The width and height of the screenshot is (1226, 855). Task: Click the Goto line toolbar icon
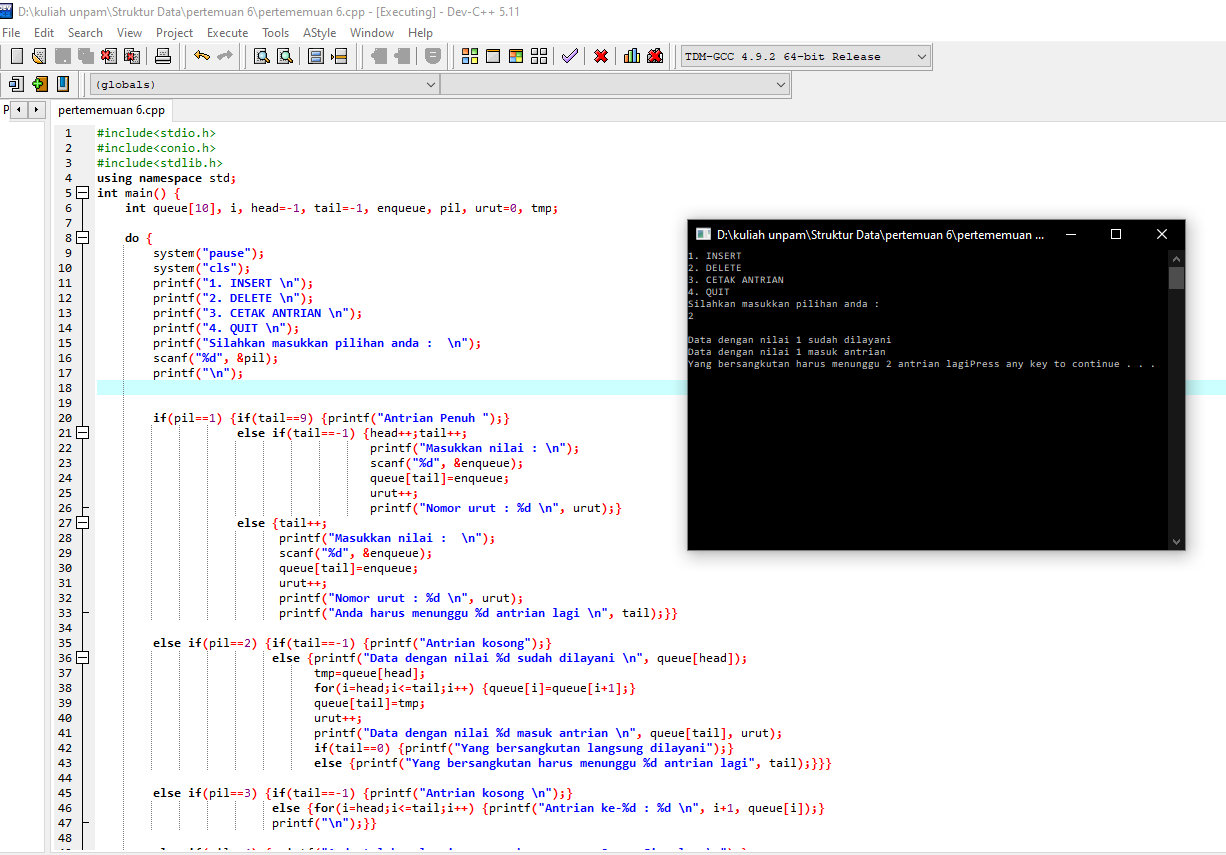pos(339,56)
